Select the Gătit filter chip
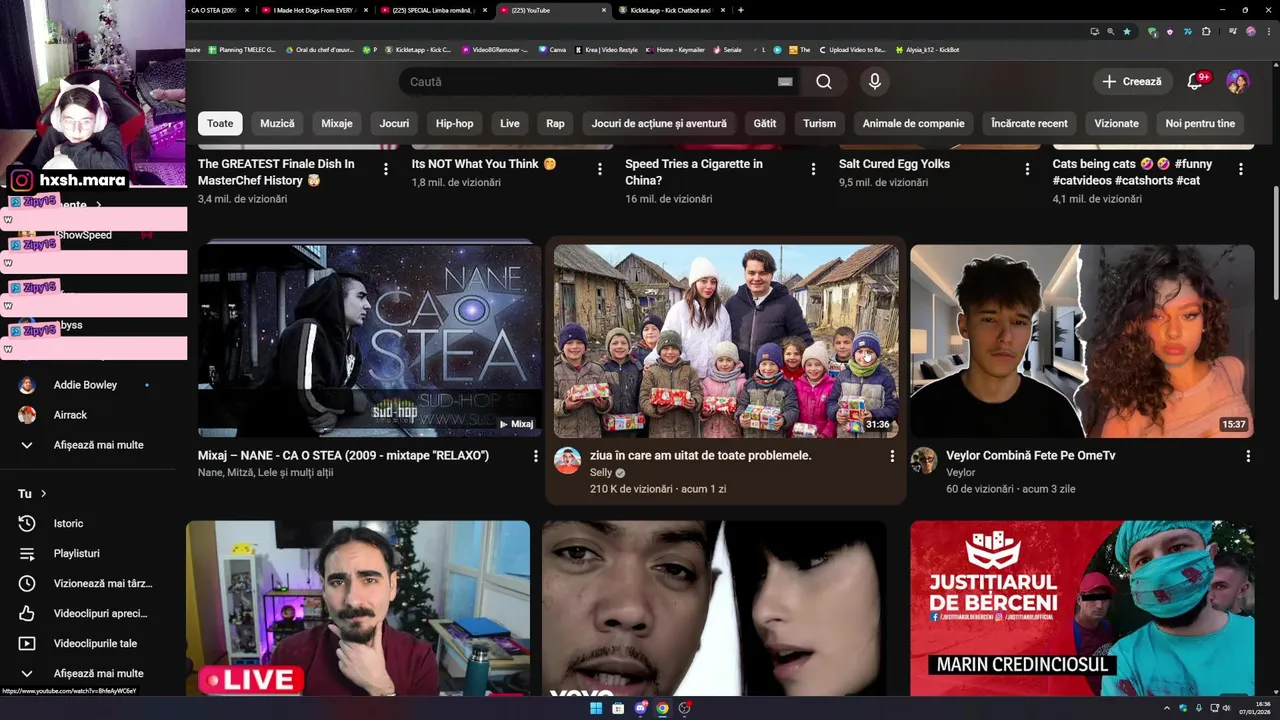1280x720 pixels. point(765,123)
